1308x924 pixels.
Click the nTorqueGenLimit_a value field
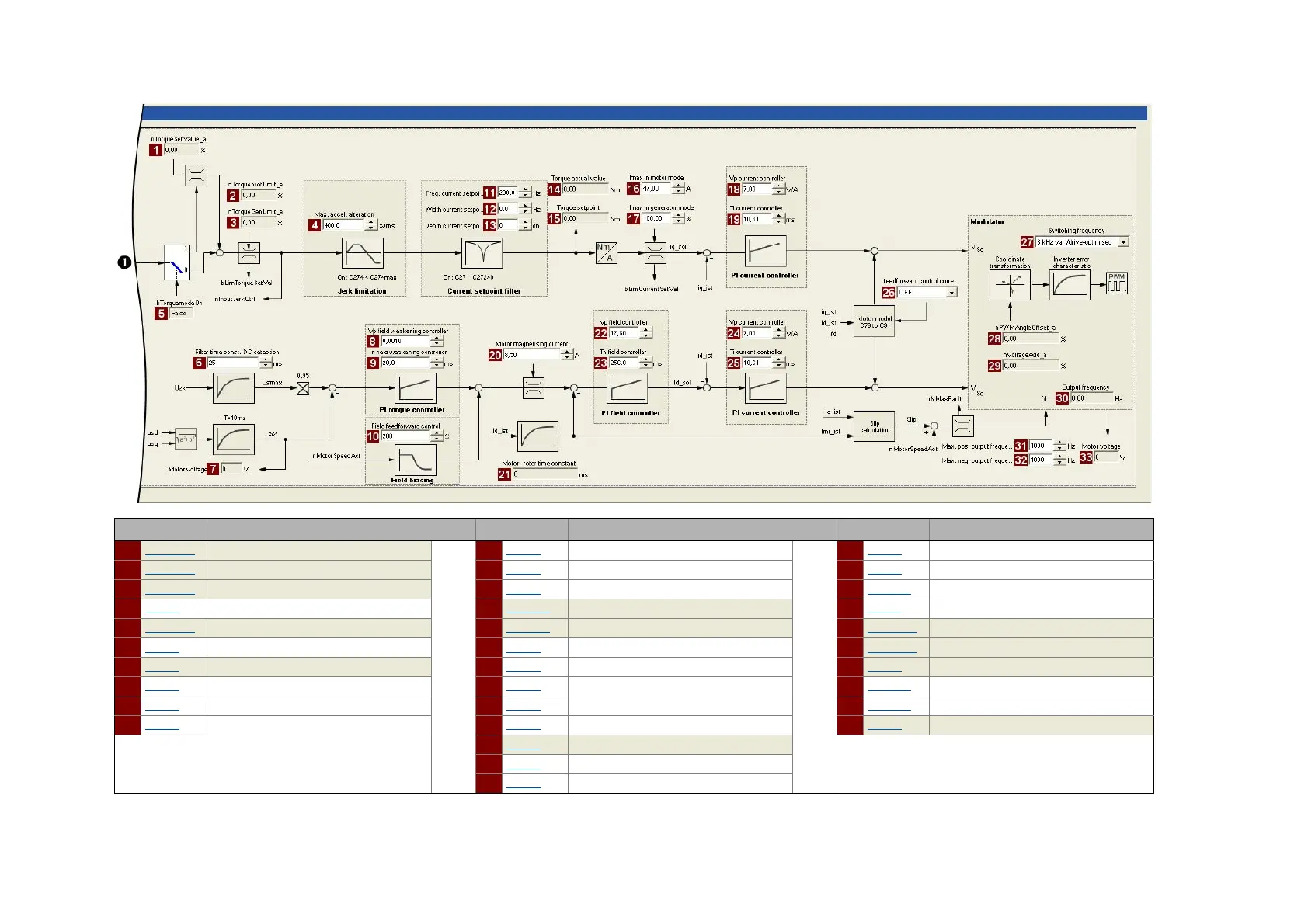pos(258,223)
